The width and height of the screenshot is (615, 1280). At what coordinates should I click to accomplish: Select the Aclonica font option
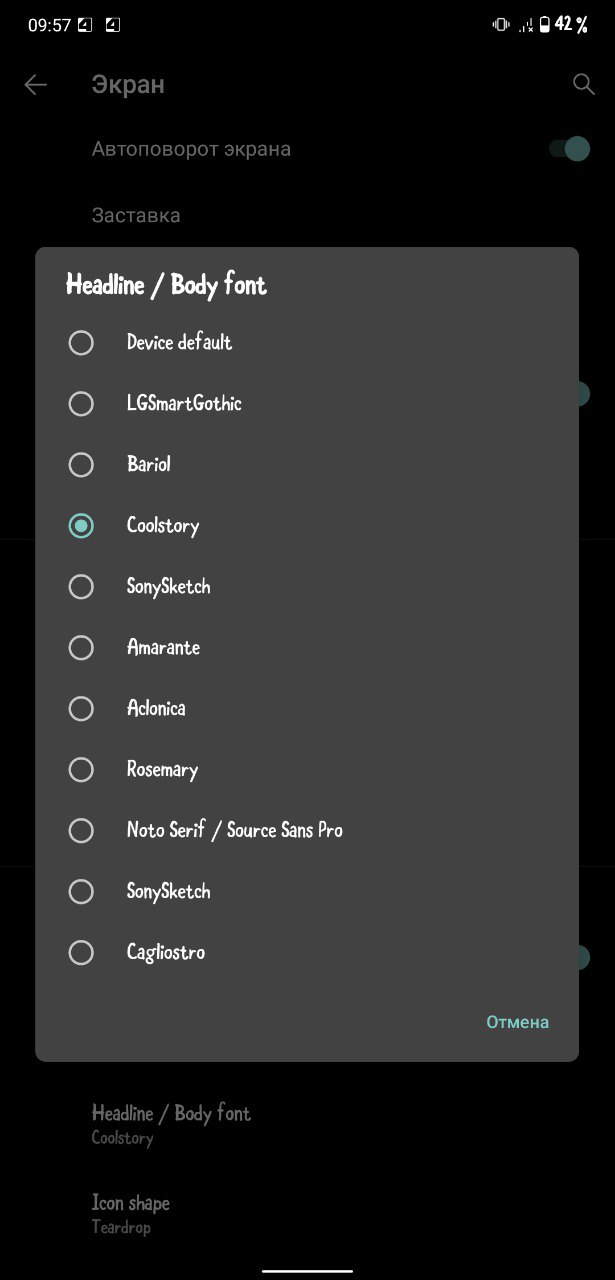307,709
